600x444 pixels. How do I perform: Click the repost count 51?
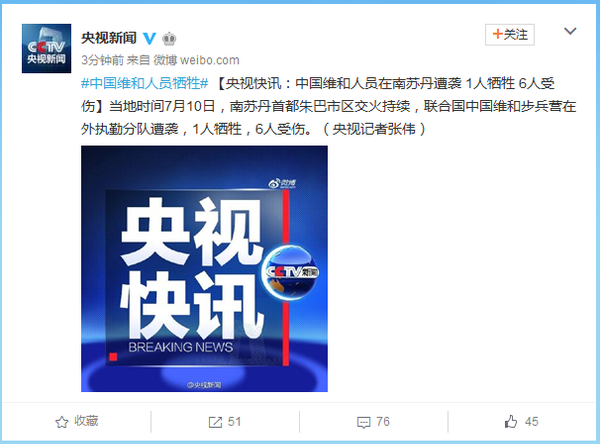pyautogui.click(x=234, y=422)
